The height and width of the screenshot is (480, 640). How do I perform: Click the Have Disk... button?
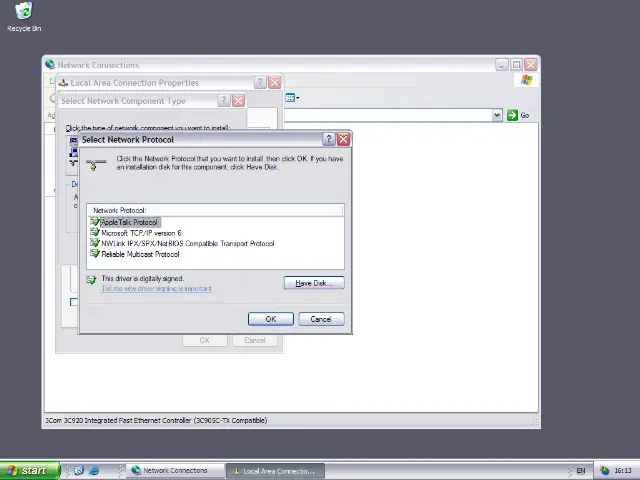coord(313,283)
